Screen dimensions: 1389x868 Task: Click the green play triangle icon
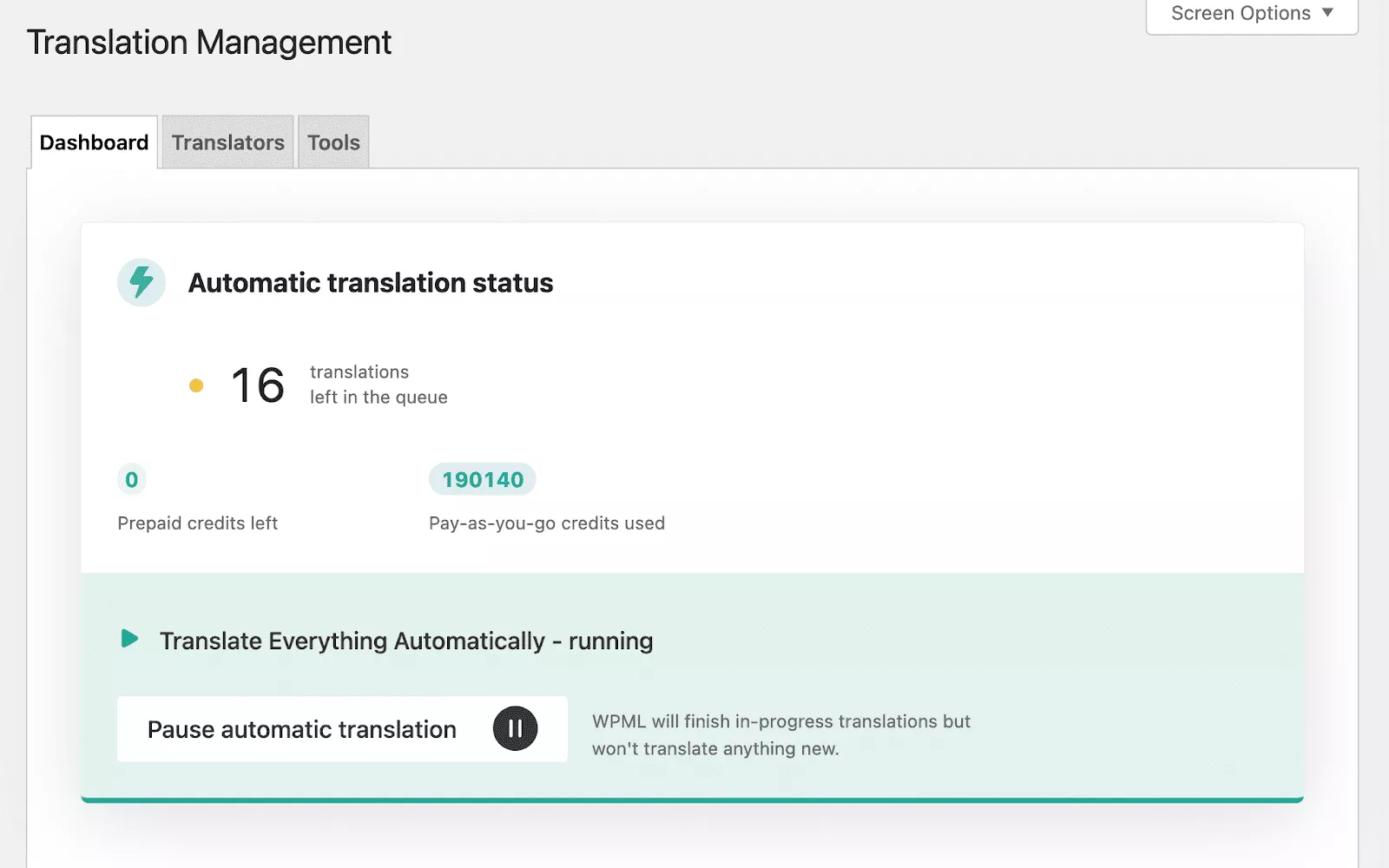pos(129,639)
